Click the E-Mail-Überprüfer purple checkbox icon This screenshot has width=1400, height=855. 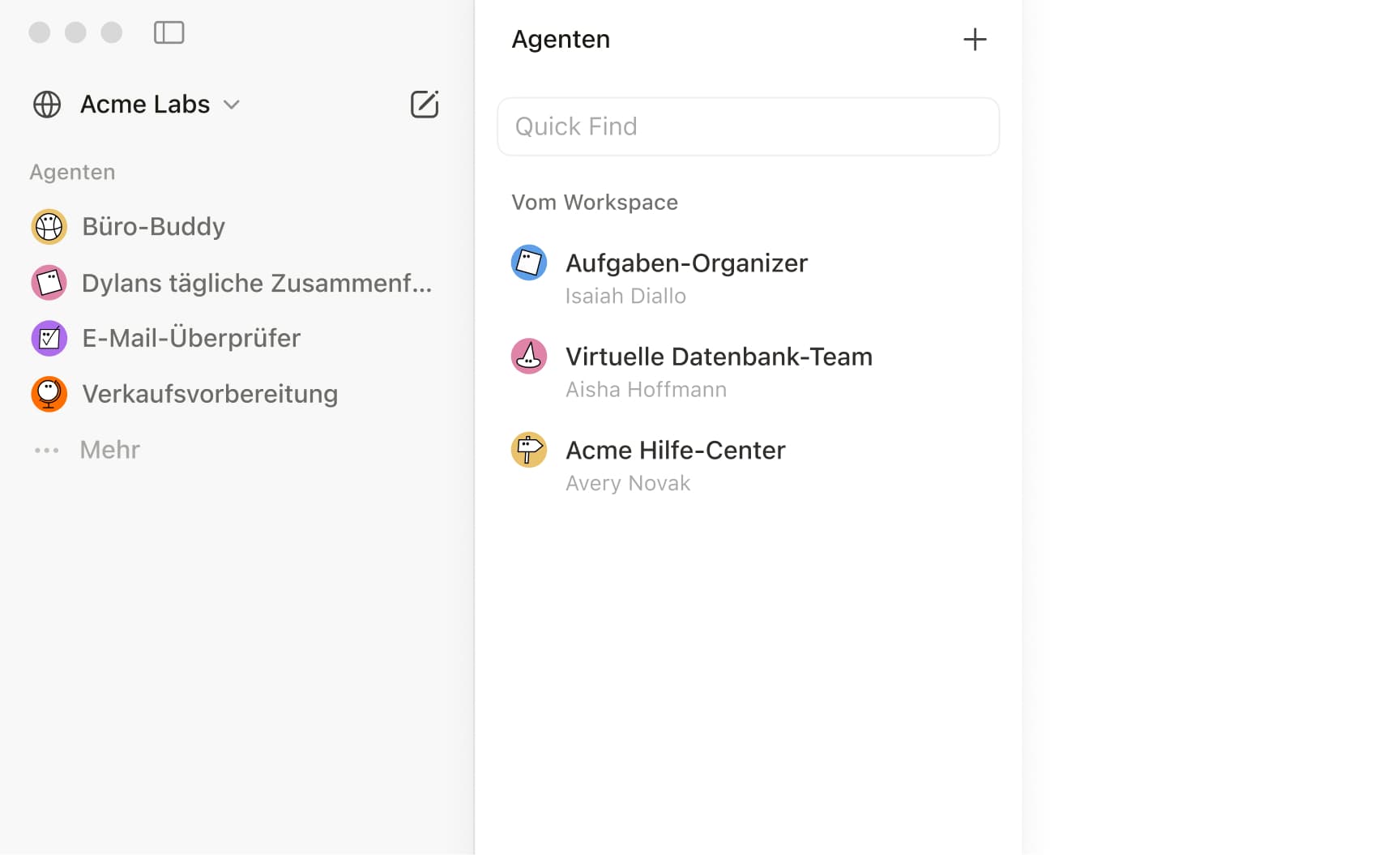49,338
